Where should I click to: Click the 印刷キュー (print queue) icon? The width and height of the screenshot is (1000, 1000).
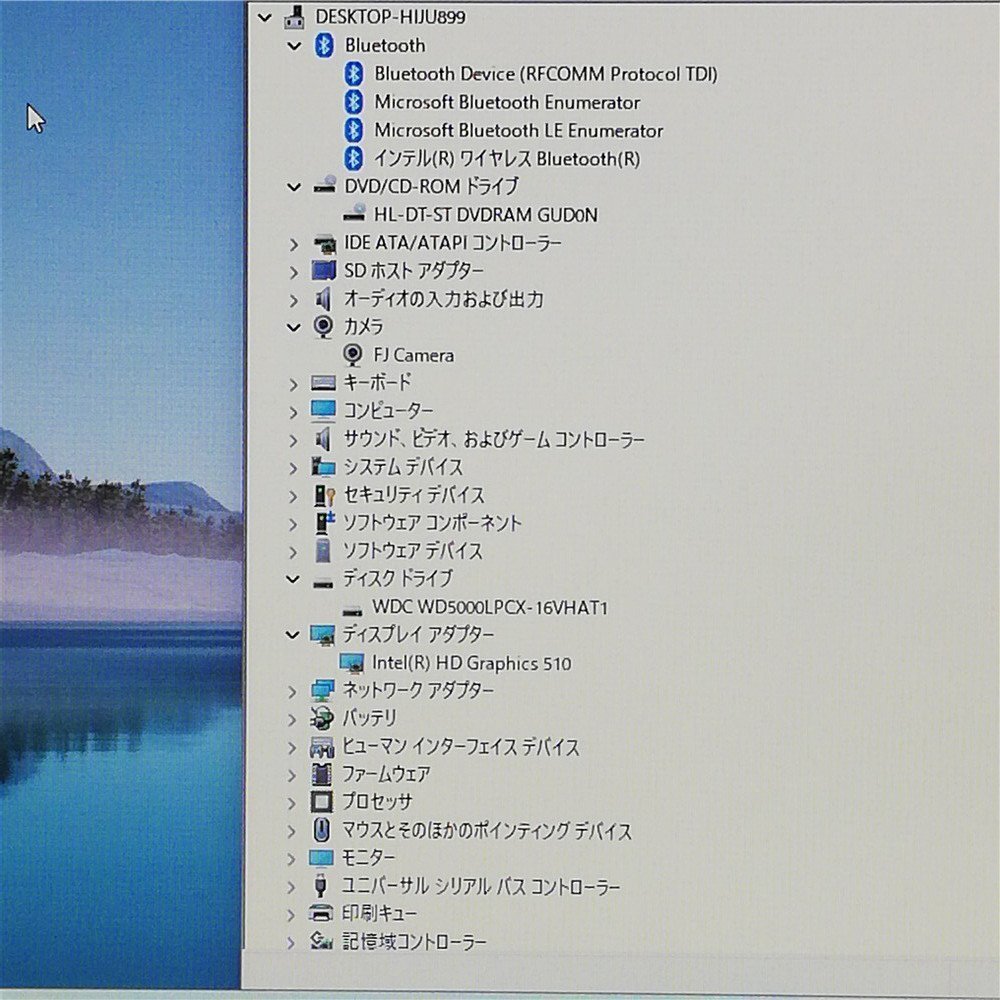point(322,912)
